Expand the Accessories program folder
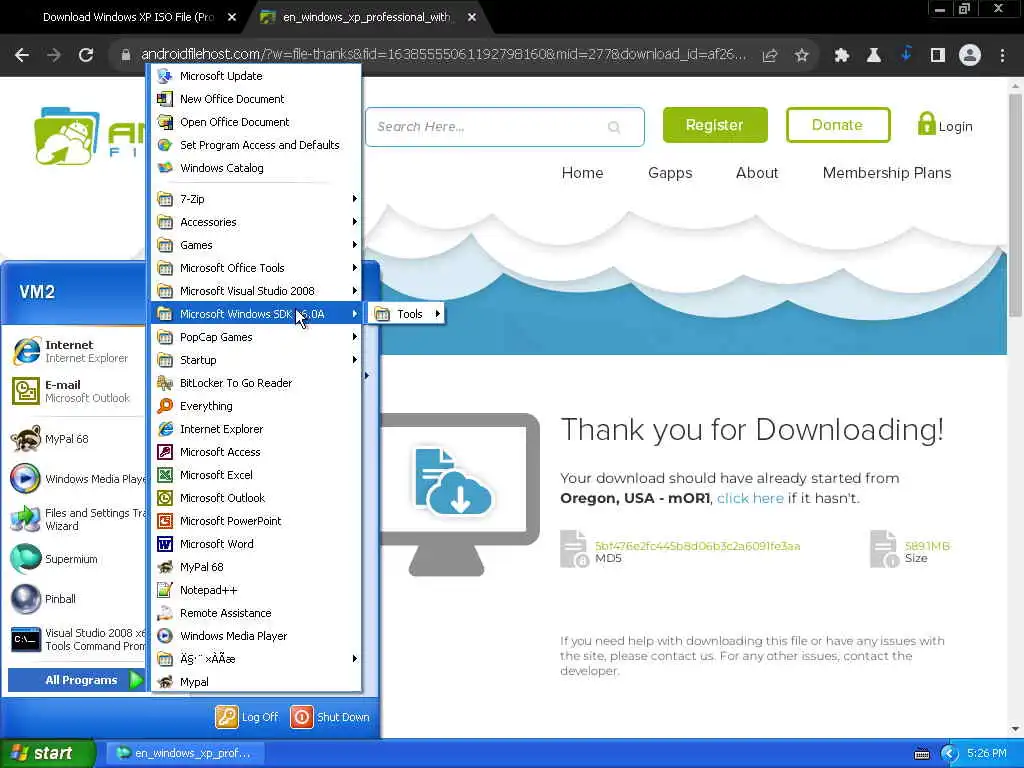The height and width of the screenshot is (768, 1024). point(256,222)
